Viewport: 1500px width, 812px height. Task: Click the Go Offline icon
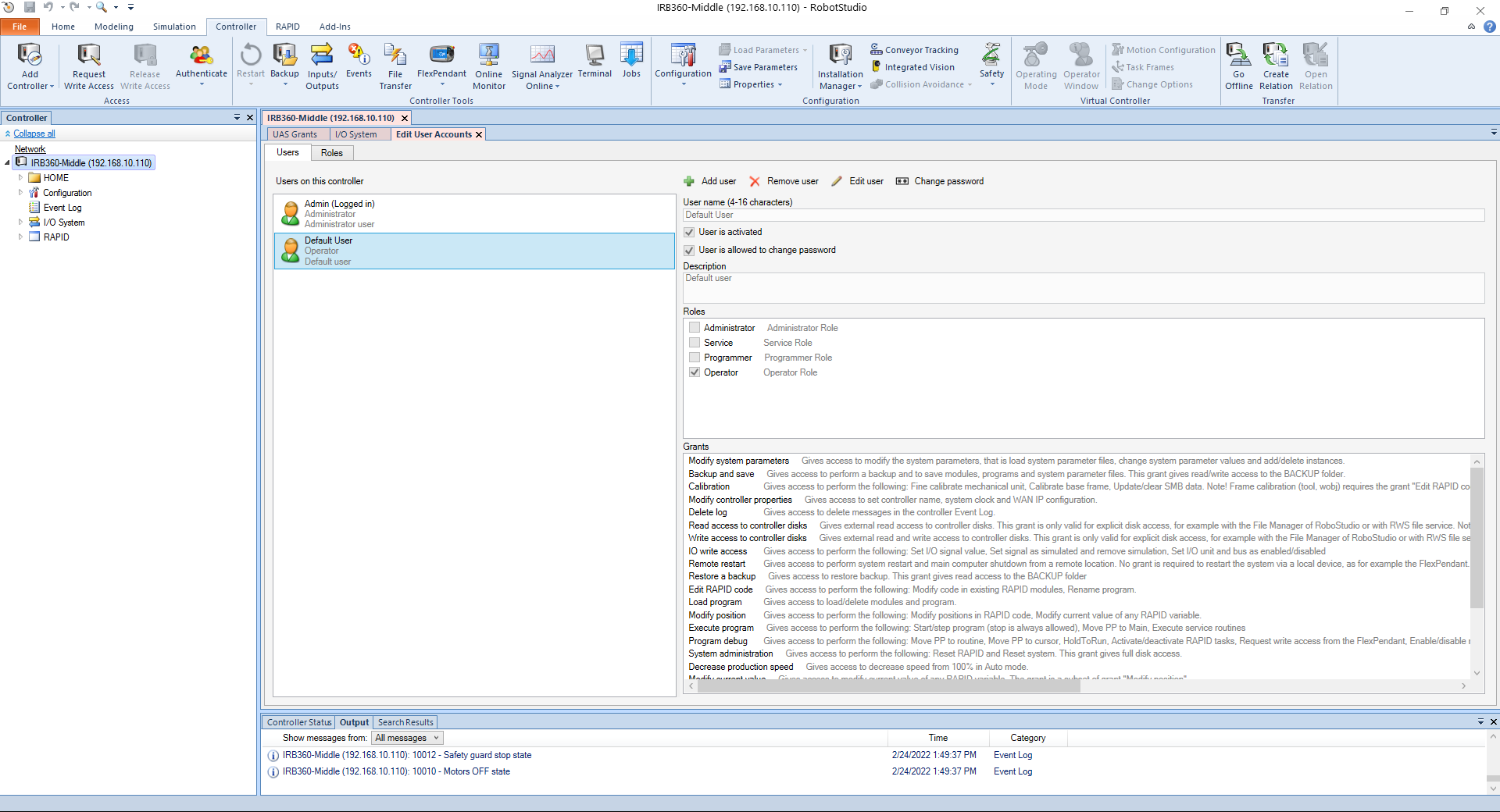(1238, 55)
